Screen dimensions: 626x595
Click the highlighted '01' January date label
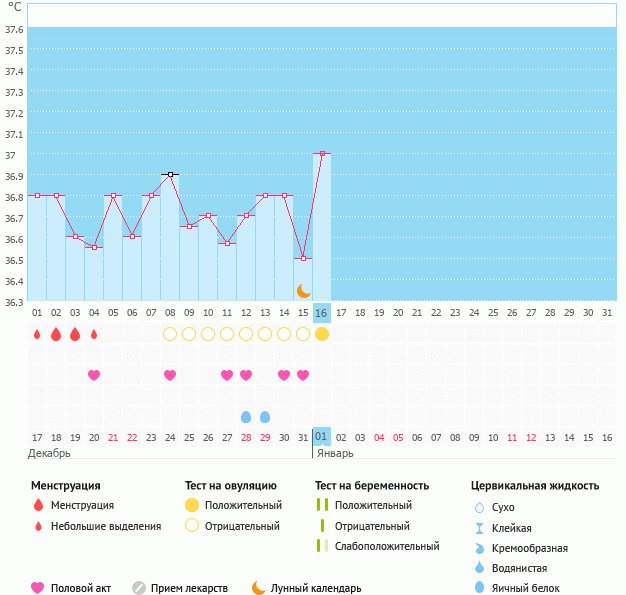[x=322, y=437]
